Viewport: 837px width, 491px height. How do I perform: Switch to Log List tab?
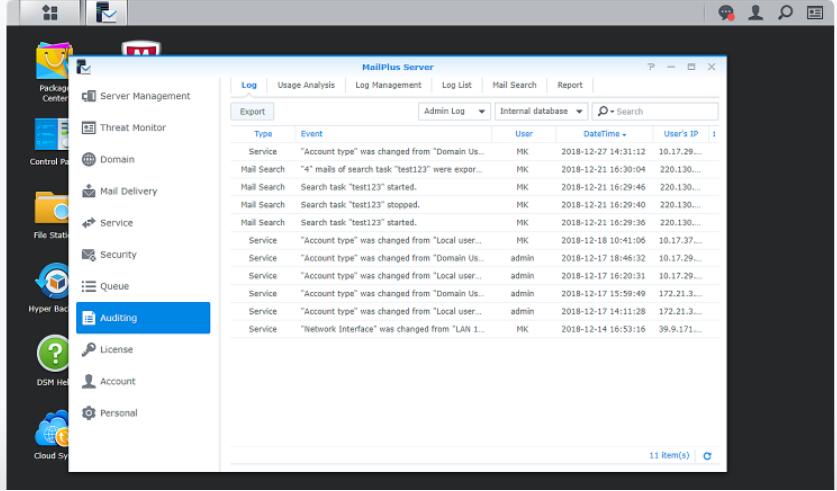[456, 85]
